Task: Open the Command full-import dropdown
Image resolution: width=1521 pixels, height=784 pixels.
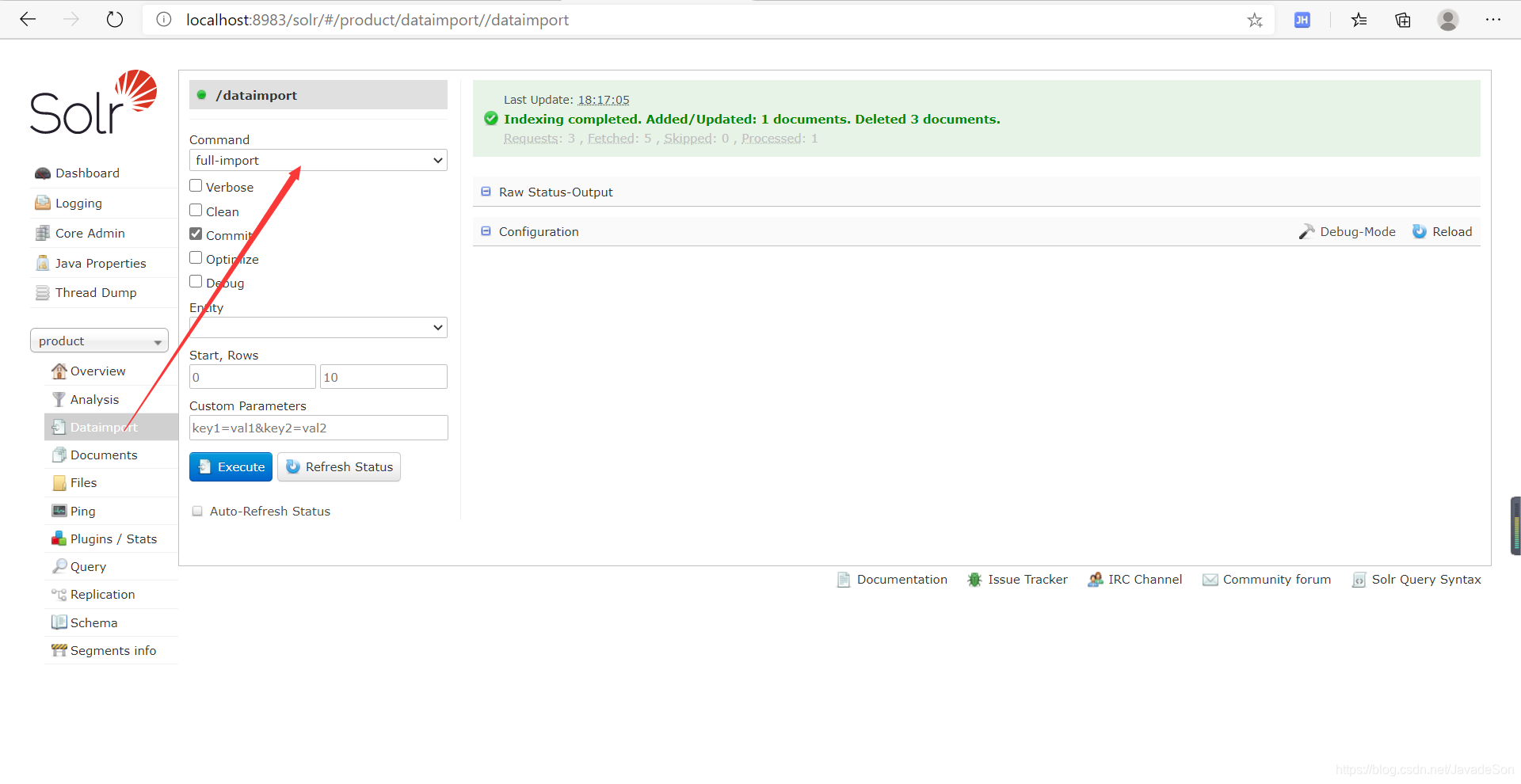Action: pos(318,160)
